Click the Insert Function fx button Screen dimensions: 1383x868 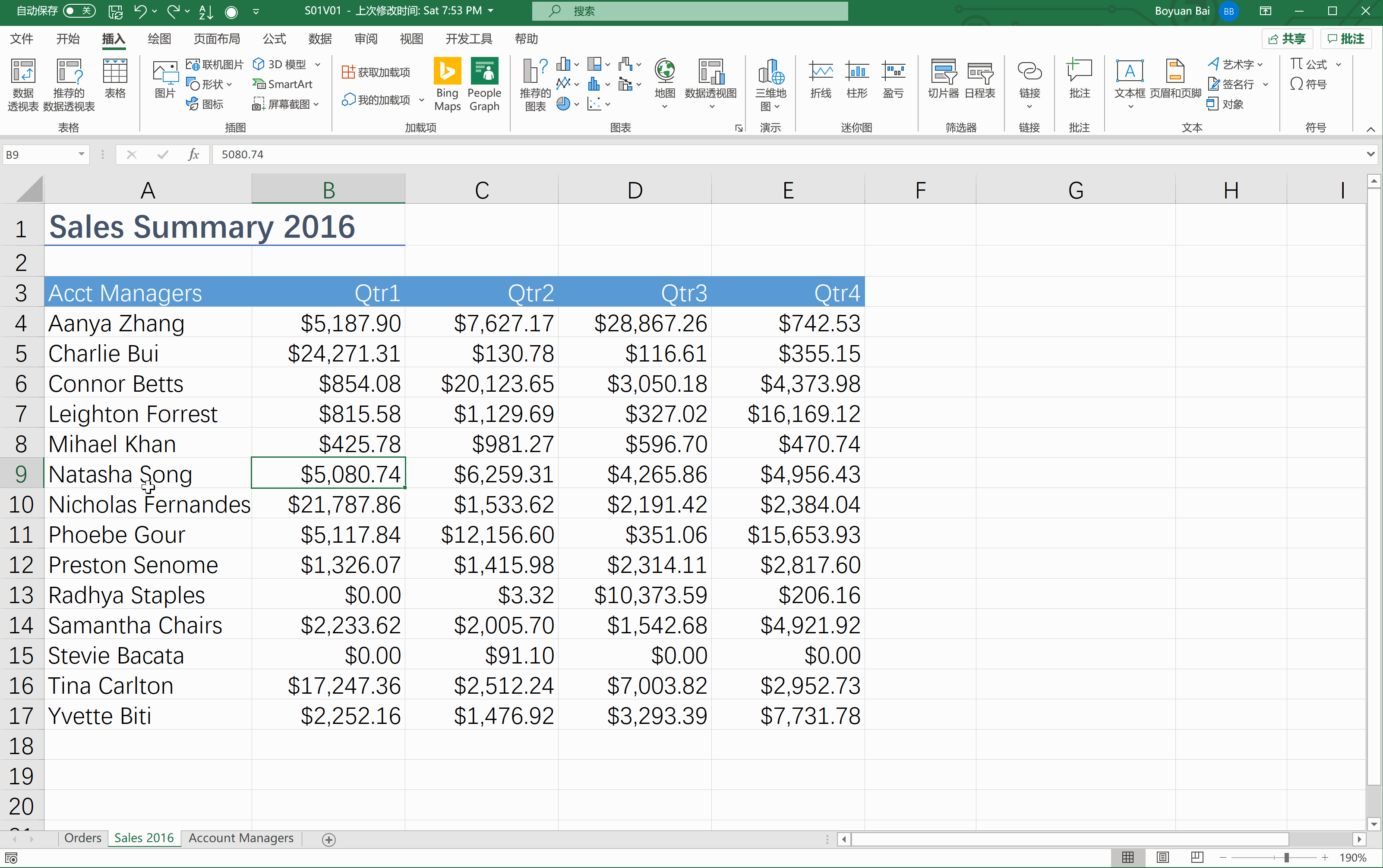pyautogui.click(x=193, y=154)
